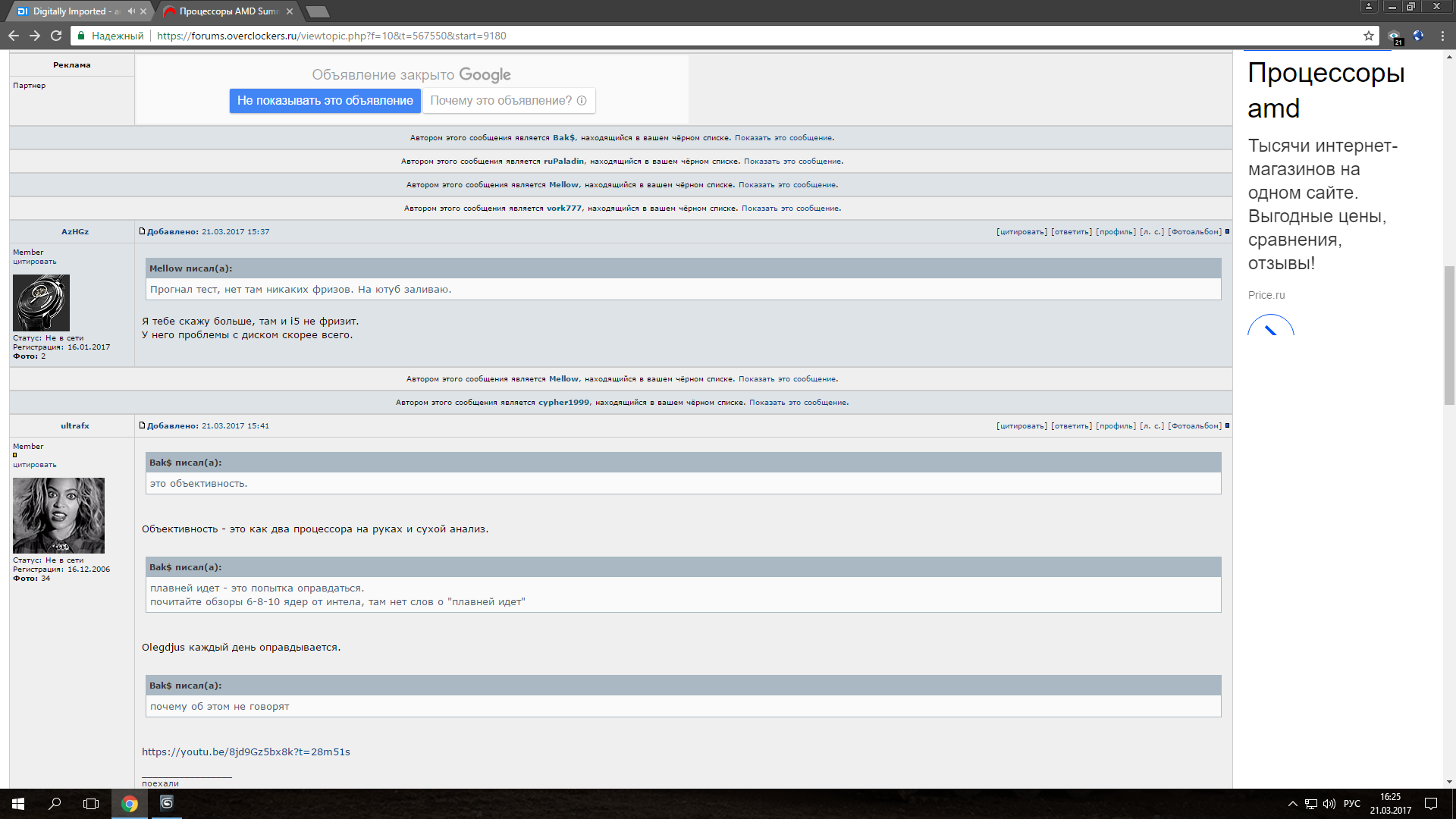Mute the Digitally Imported tab audio
1456x819 pixels.
point(131,11)
